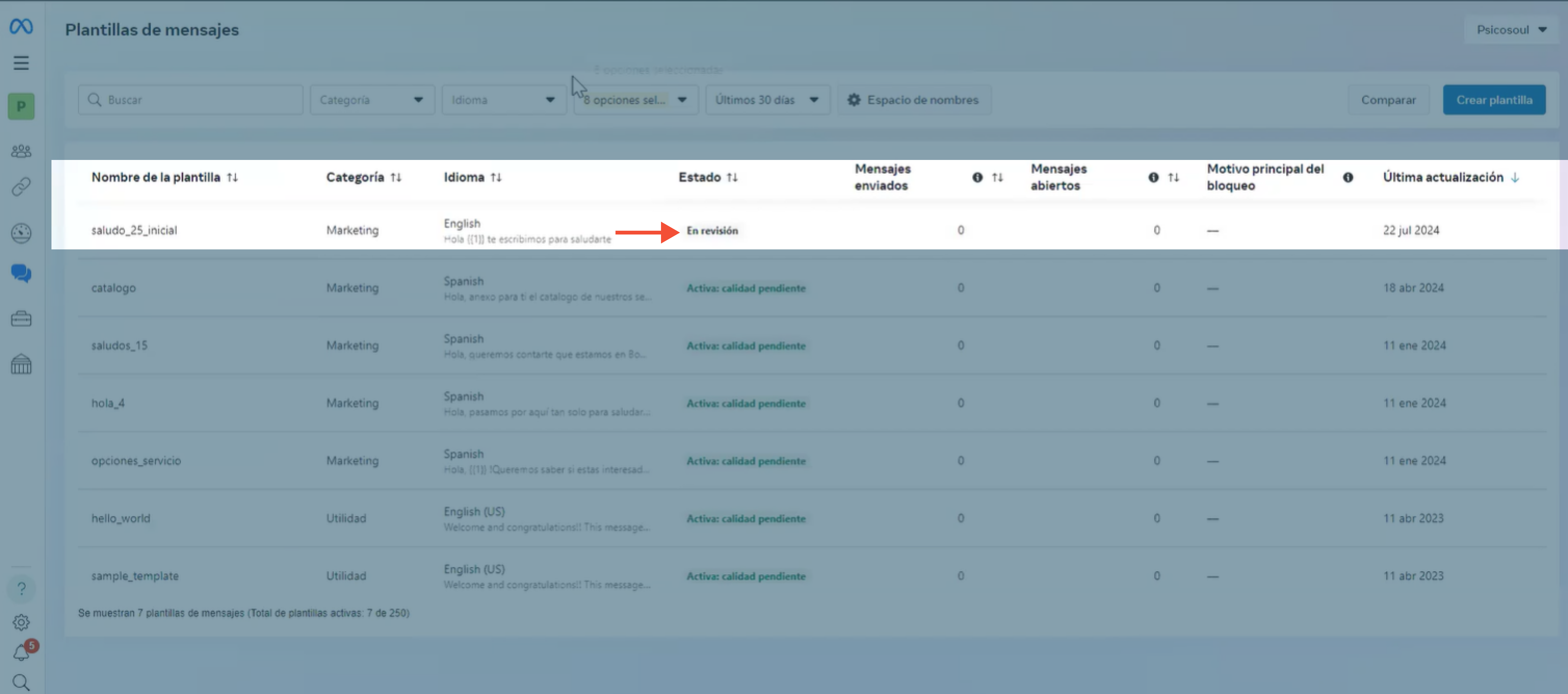The image size is (1568, 694).
Task: Open the gauge dashboard sidebar icon
Action: 21,233
